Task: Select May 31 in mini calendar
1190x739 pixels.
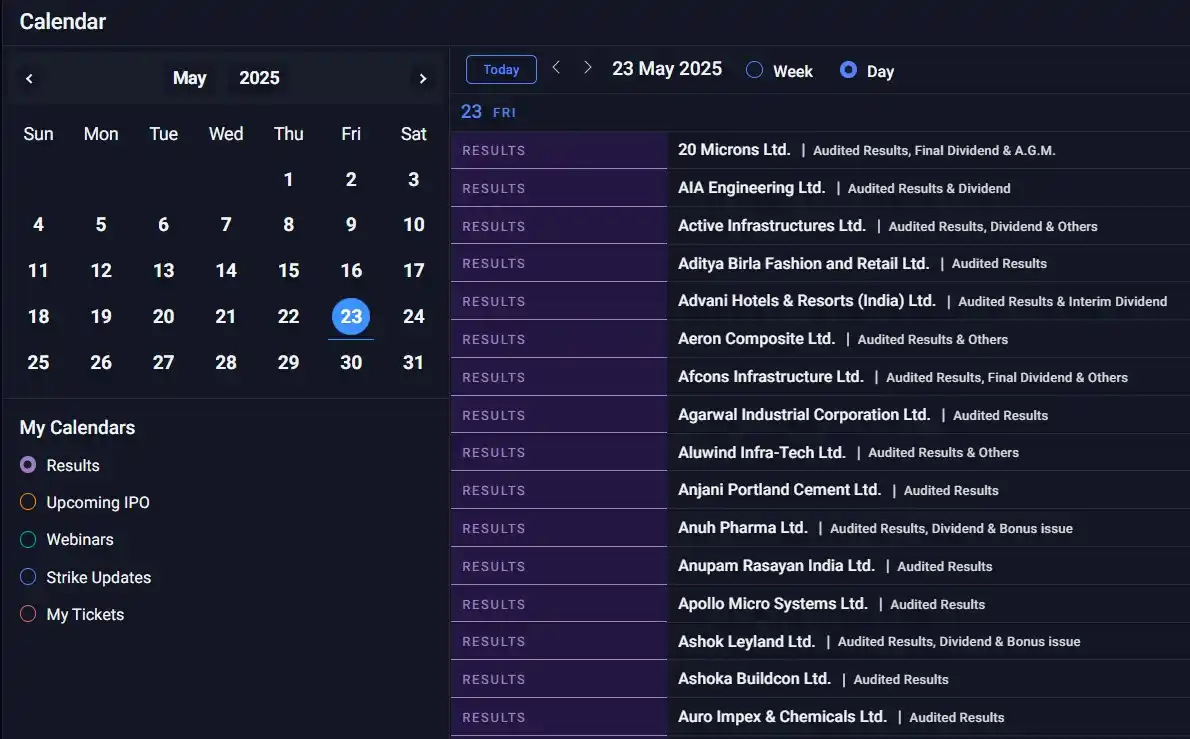Action: click(413, 363)
